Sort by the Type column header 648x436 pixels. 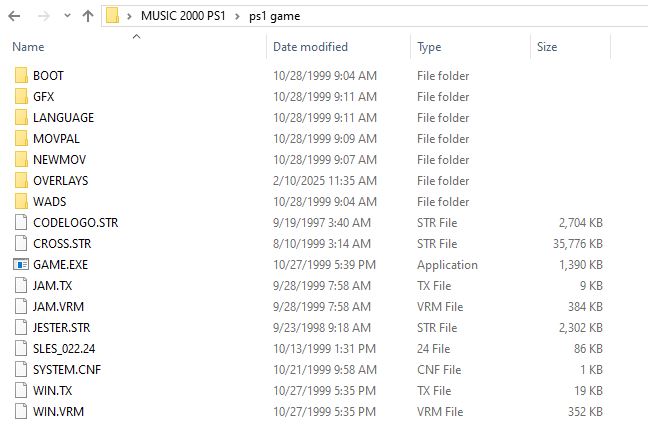(x=429, y=47)
